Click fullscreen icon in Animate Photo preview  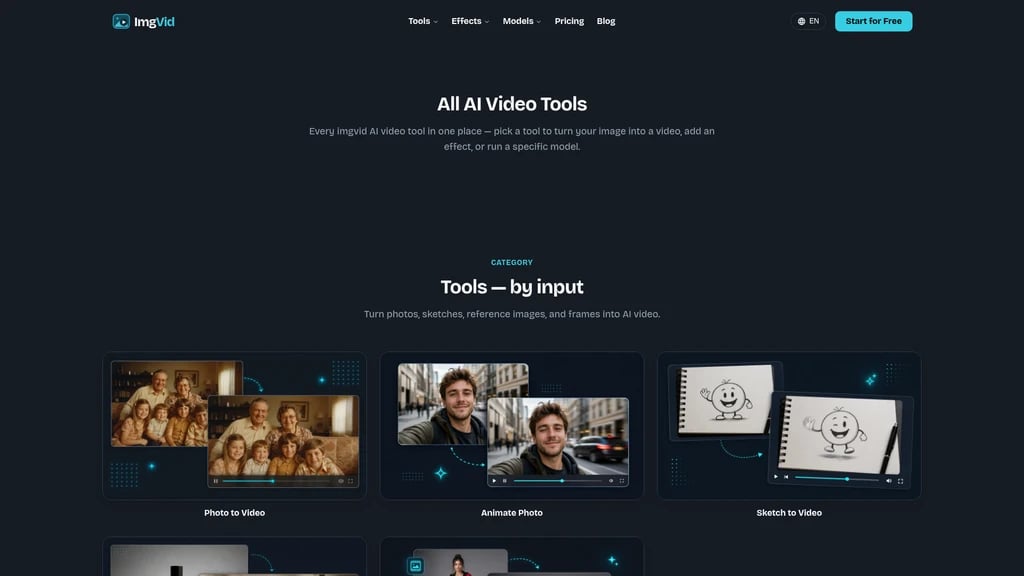pos(622,481)
